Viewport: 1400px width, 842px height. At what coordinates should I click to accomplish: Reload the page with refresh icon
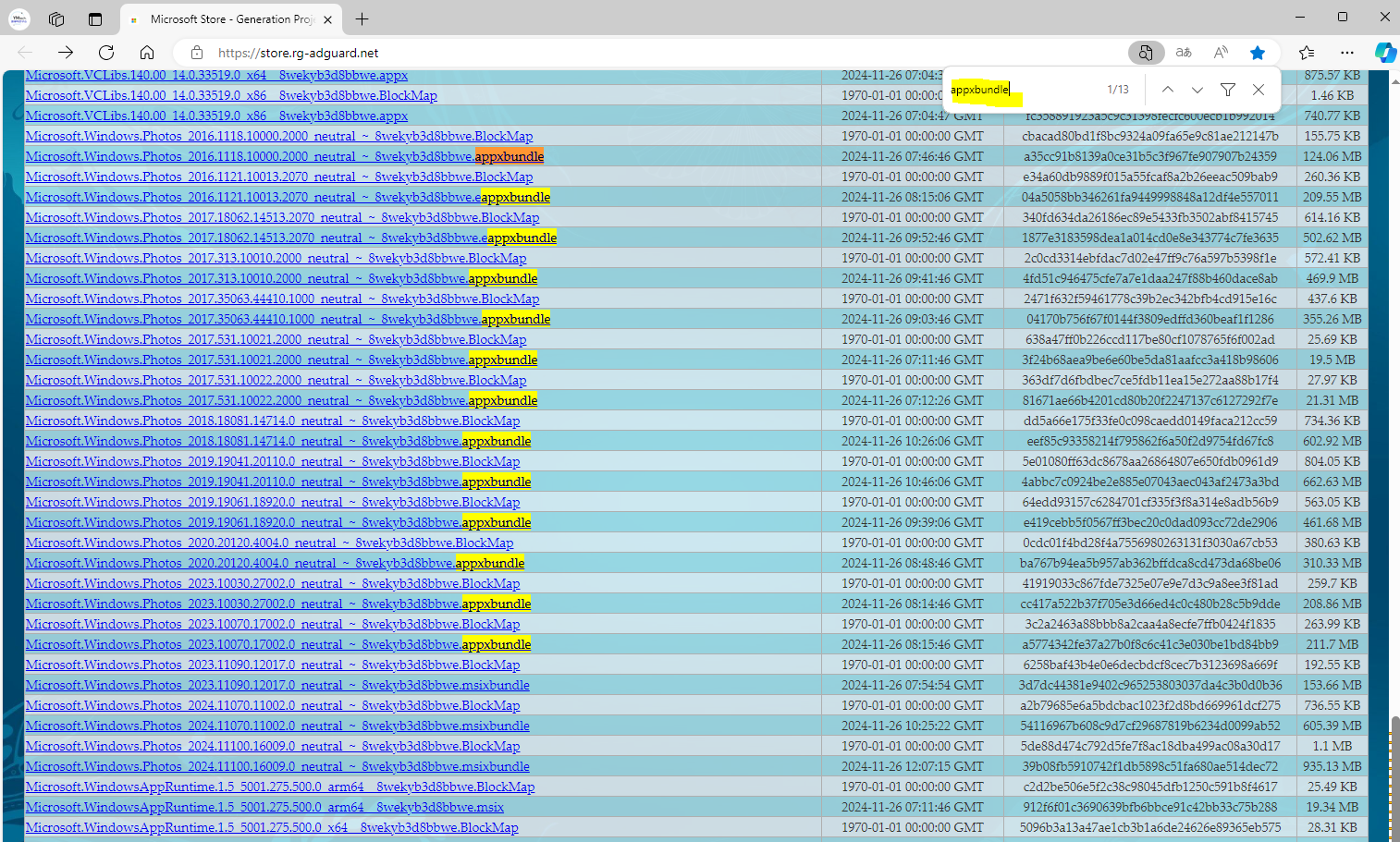106,53
